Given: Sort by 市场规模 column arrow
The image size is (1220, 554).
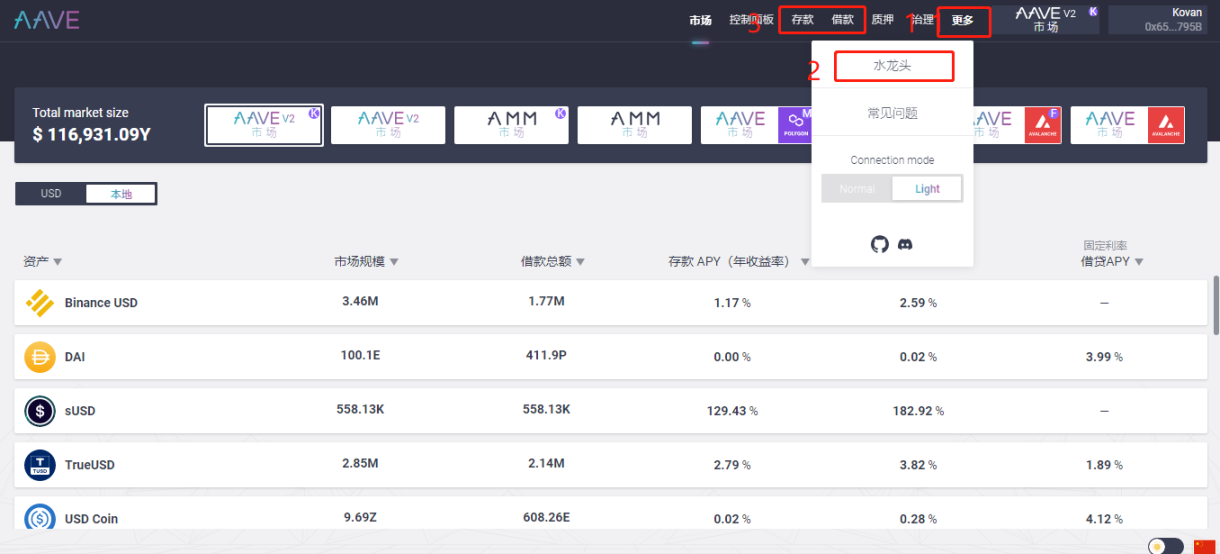Looking at the screenshot, I should pyautogui.click(x=394, y=262).
